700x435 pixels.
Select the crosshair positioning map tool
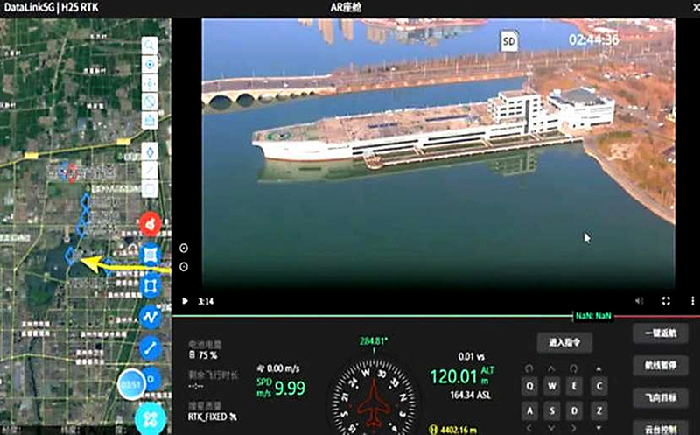150,83
